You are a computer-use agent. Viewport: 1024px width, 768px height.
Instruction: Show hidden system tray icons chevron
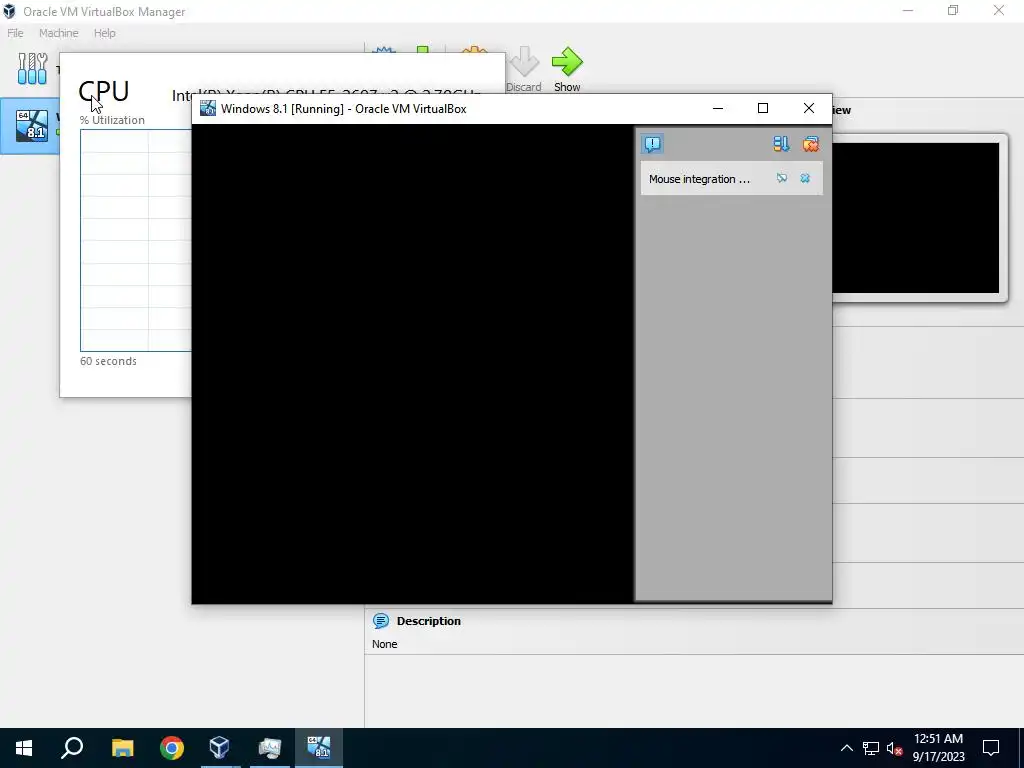pyautogui.click(x=846, y=748)
